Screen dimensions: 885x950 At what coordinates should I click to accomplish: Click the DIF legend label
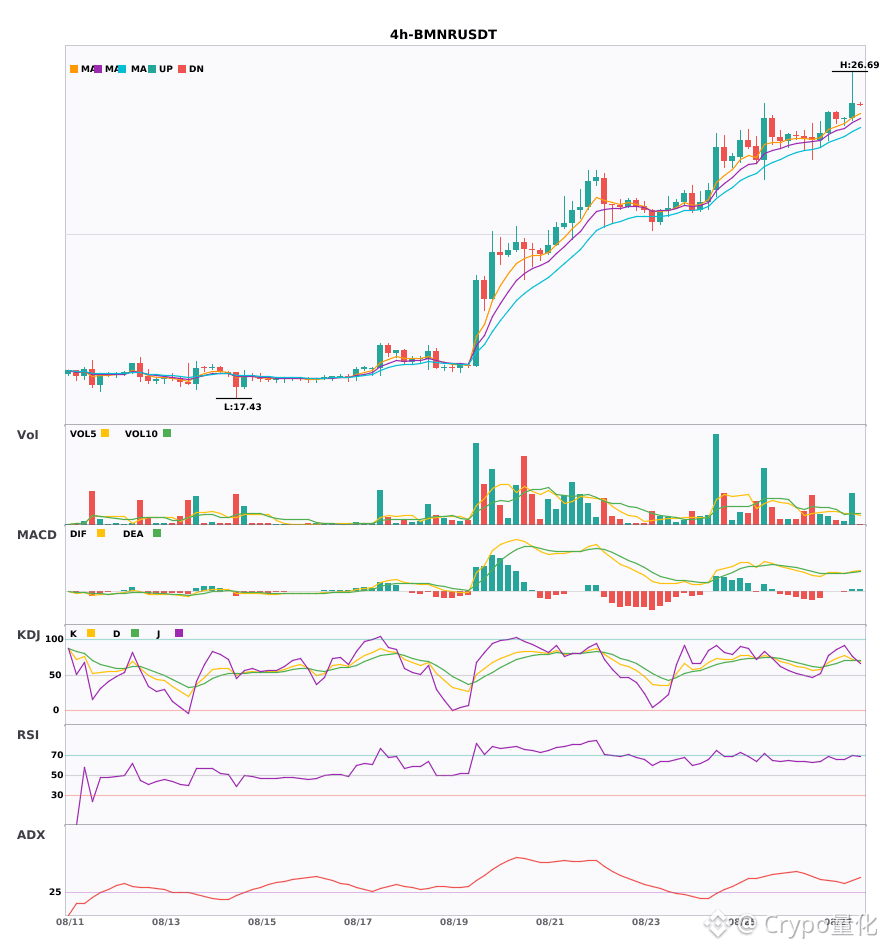click(x=78, y=534)
